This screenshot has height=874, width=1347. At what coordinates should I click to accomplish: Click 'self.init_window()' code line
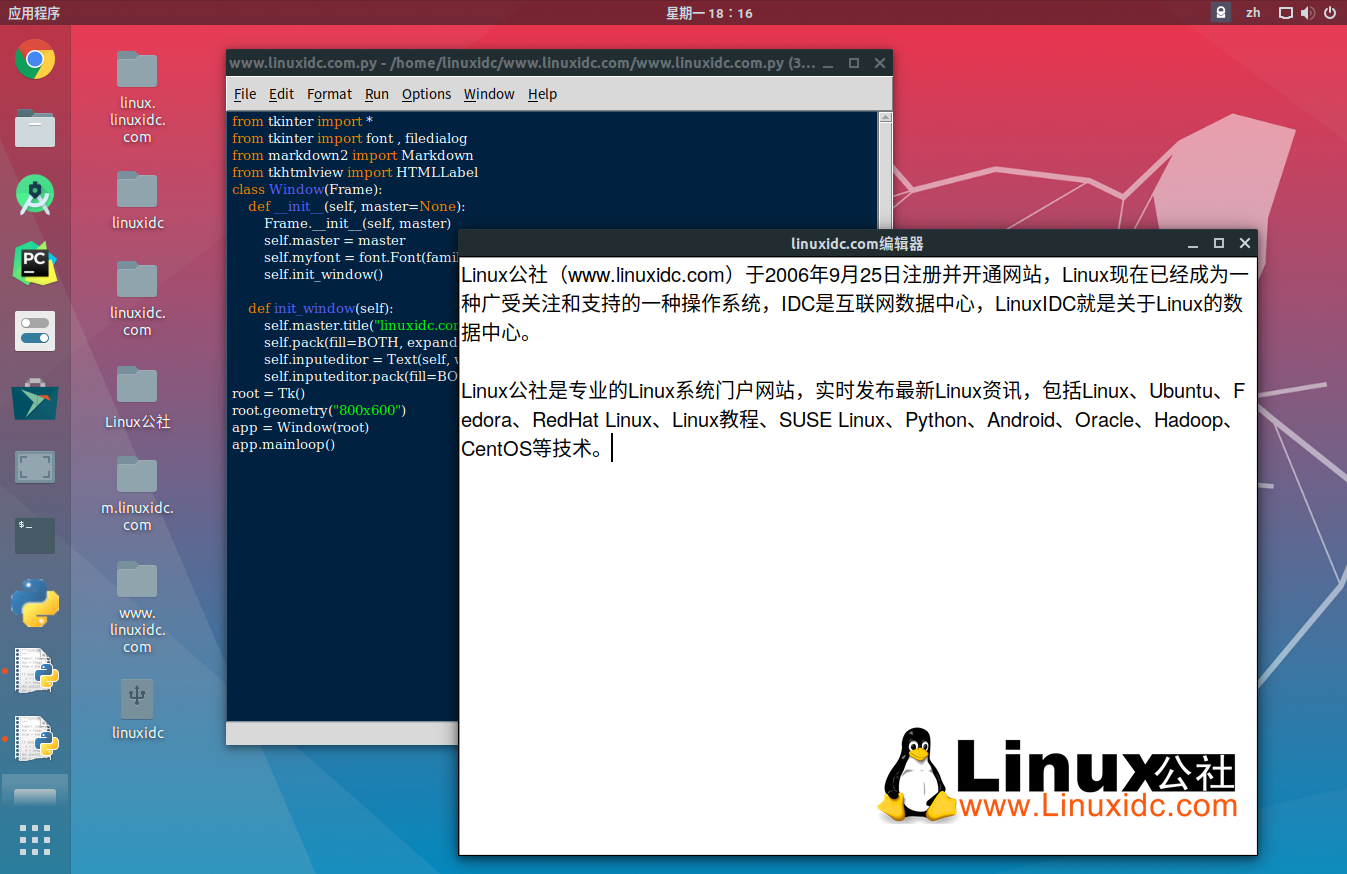324,274
